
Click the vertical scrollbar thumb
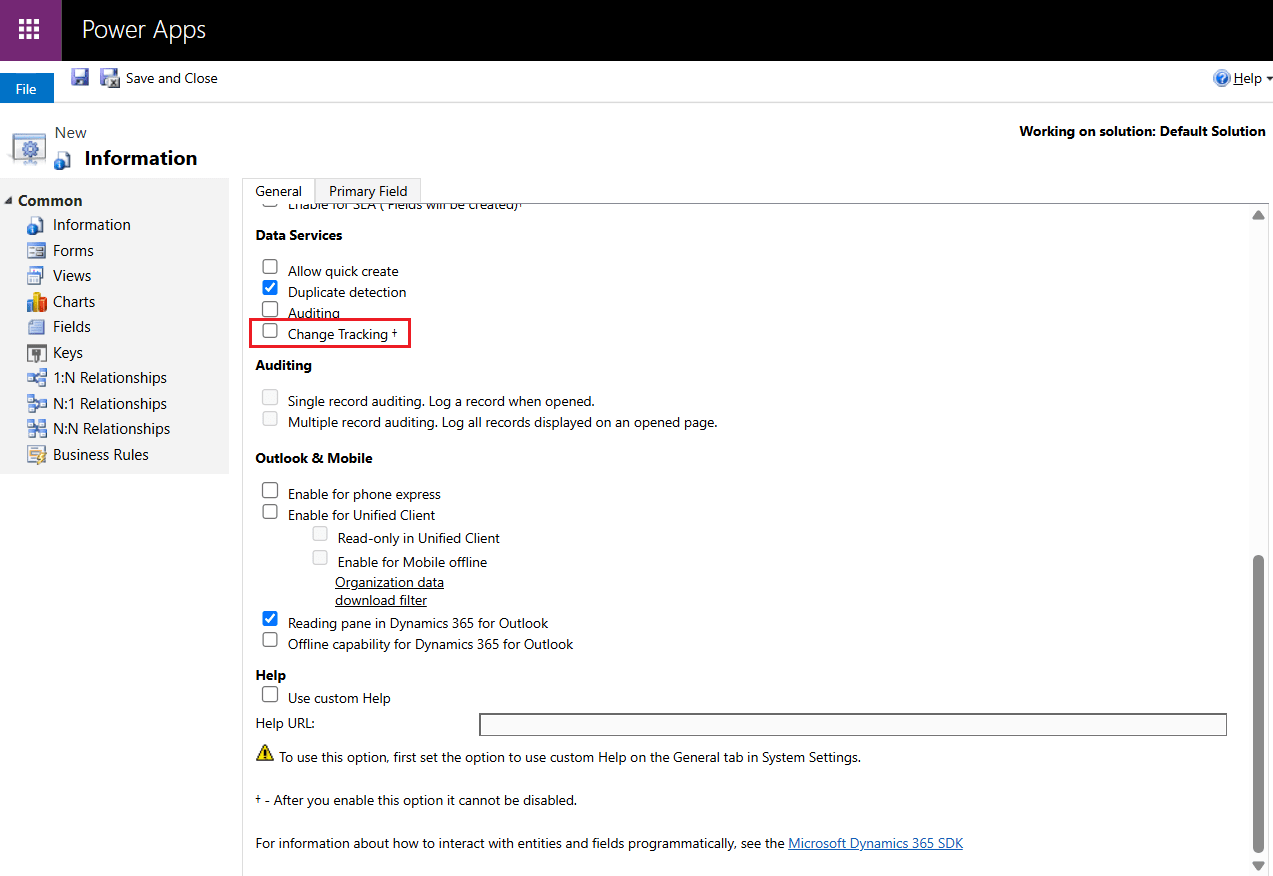[1258, 700]
